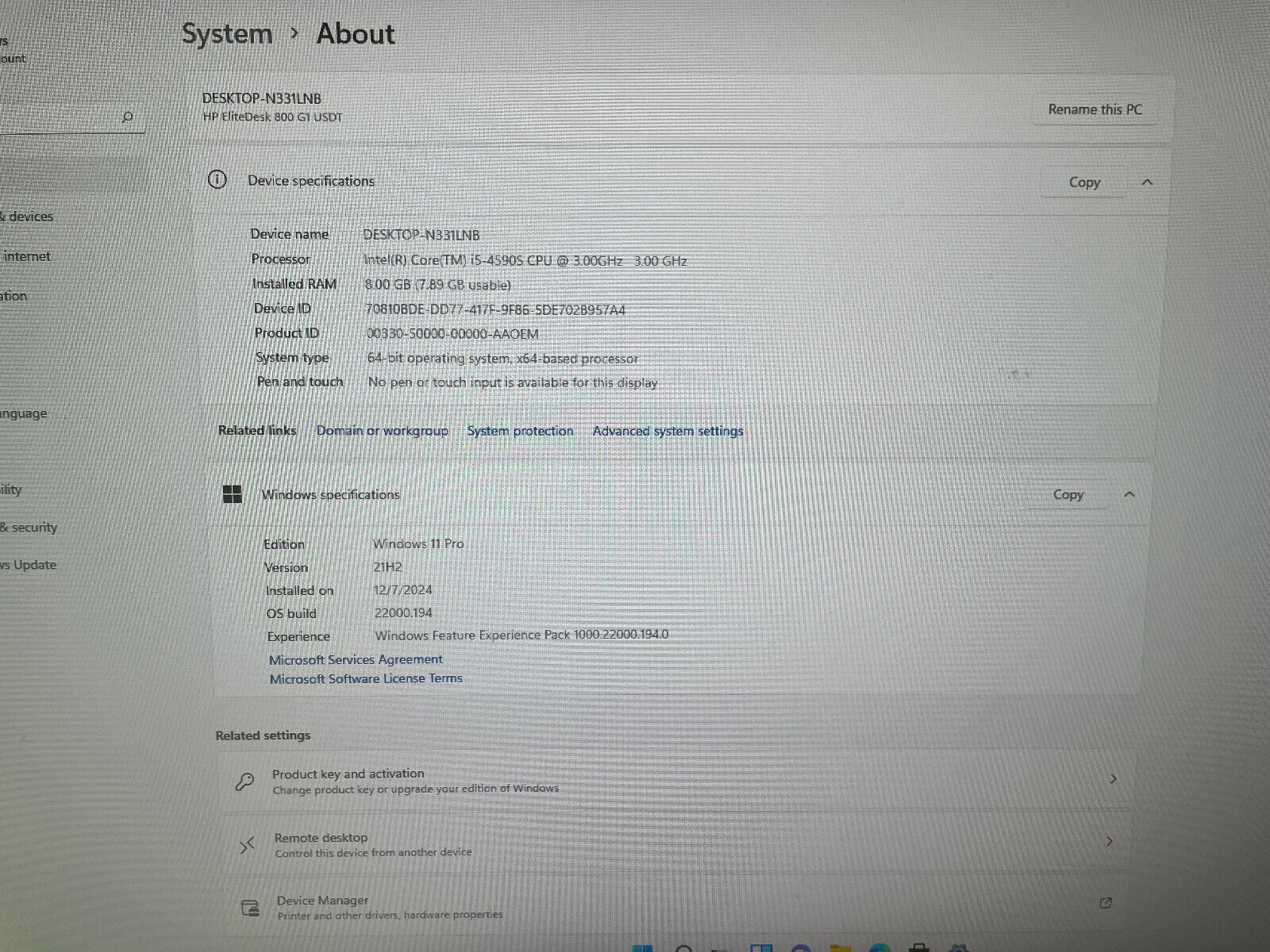
Task: Open the System protection link
Action: click(520, 431)
